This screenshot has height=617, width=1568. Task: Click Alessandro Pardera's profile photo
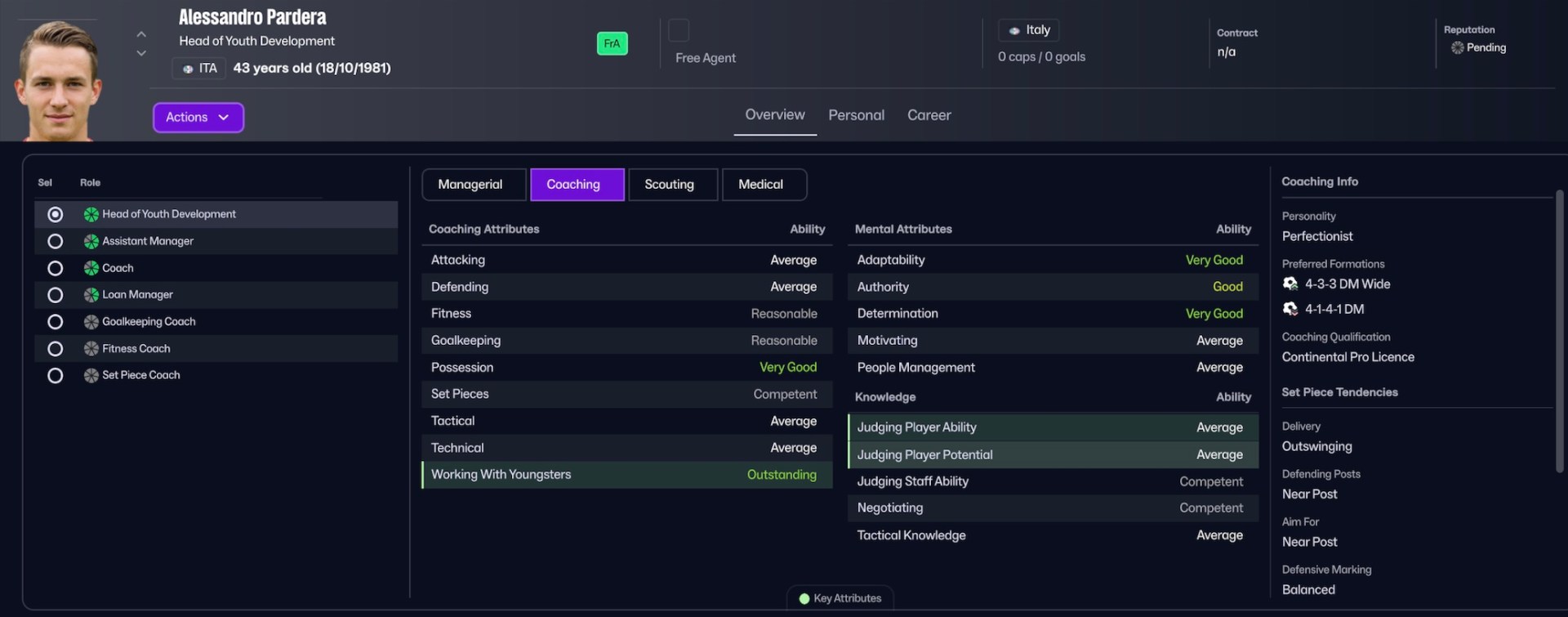[57, 82]
